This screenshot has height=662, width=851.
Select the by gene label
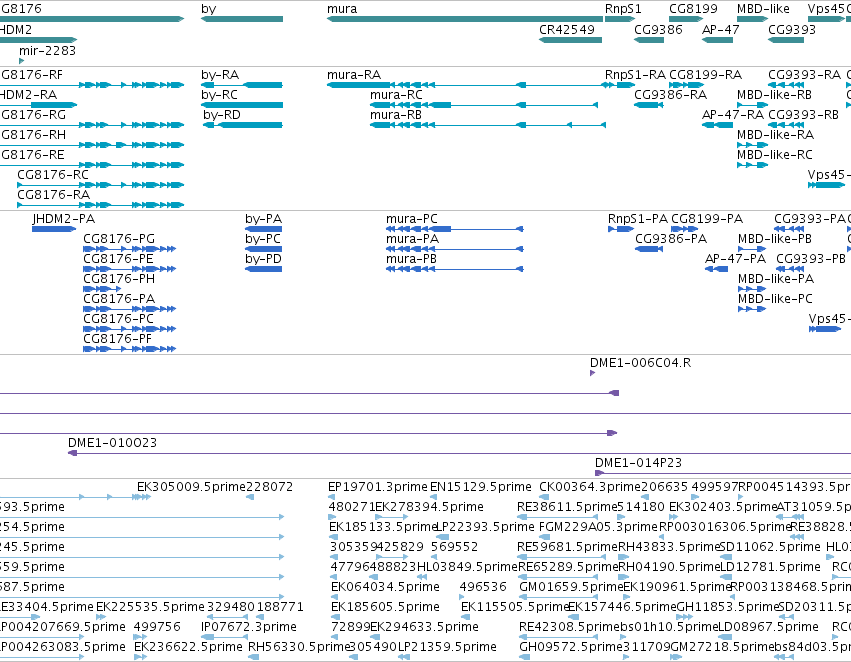click(x=208, y=9)
